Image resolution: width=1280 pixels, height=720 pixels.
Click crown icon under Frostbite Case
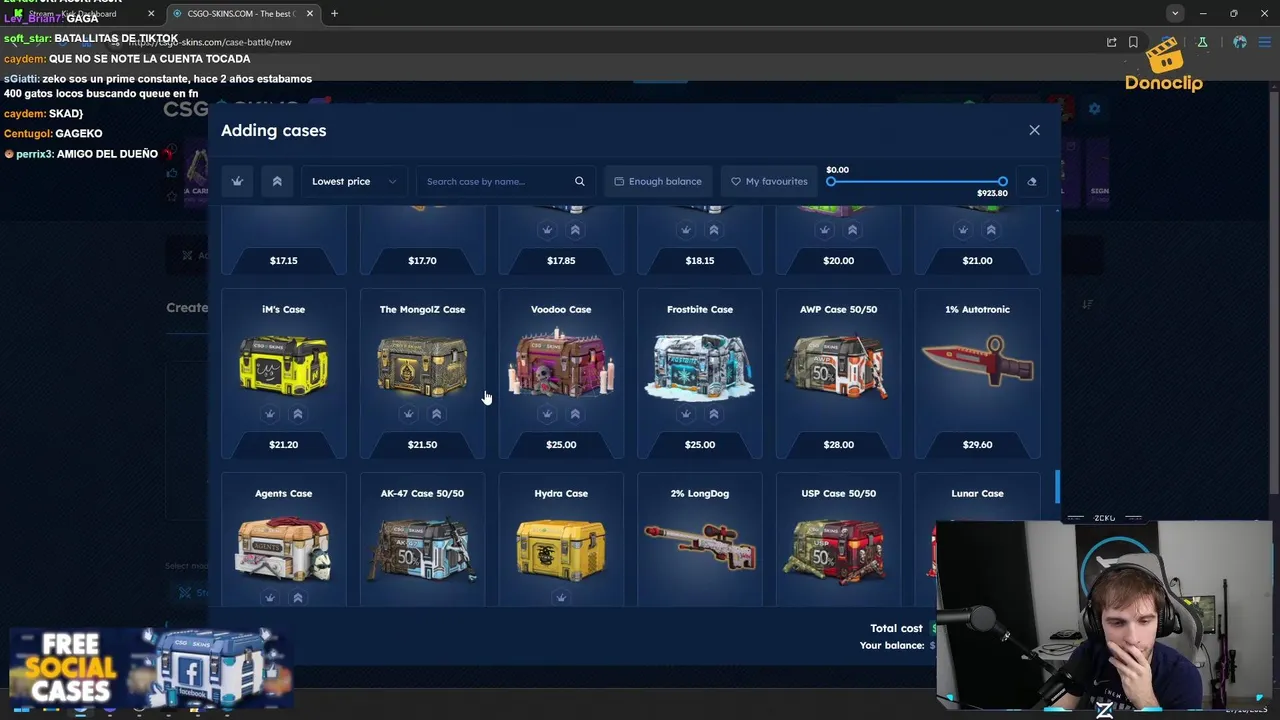tap(686, 414)
